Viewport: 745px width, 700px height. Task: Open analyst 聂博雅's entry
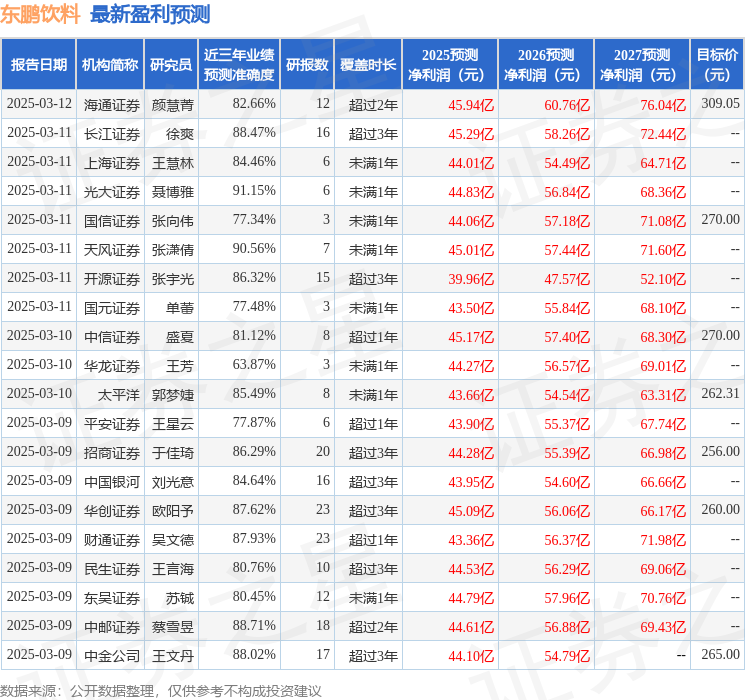tap(172, 191)
